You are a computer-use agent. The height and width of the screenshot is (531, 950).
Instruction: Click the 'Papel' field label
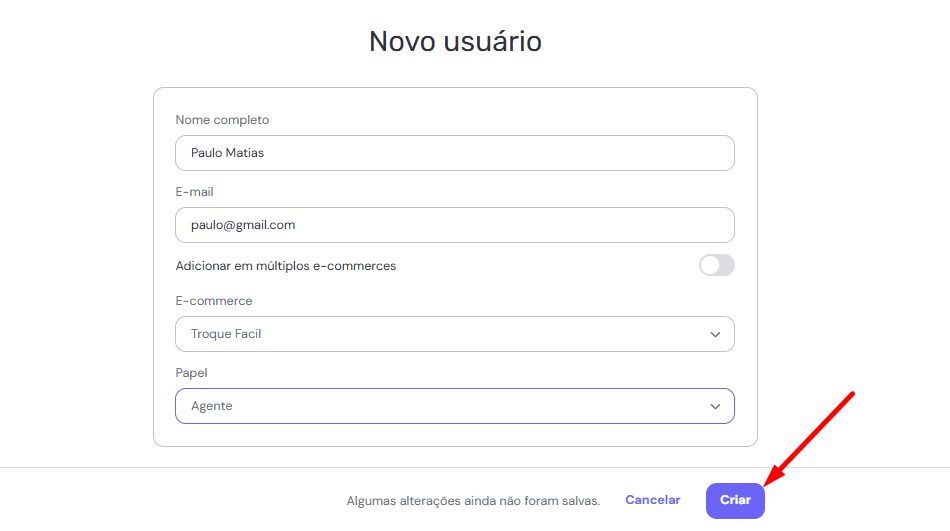point(192,373)
